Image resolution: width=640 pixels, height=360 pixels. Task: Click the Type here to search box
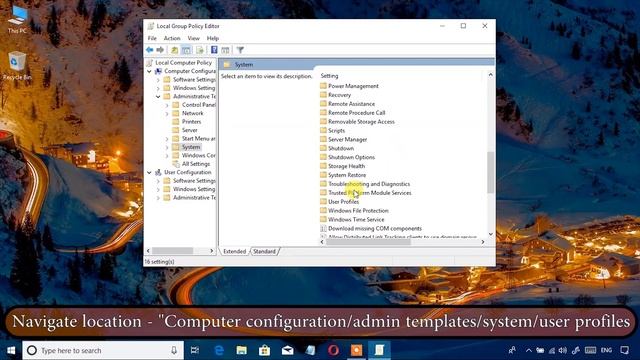[103, 350]
